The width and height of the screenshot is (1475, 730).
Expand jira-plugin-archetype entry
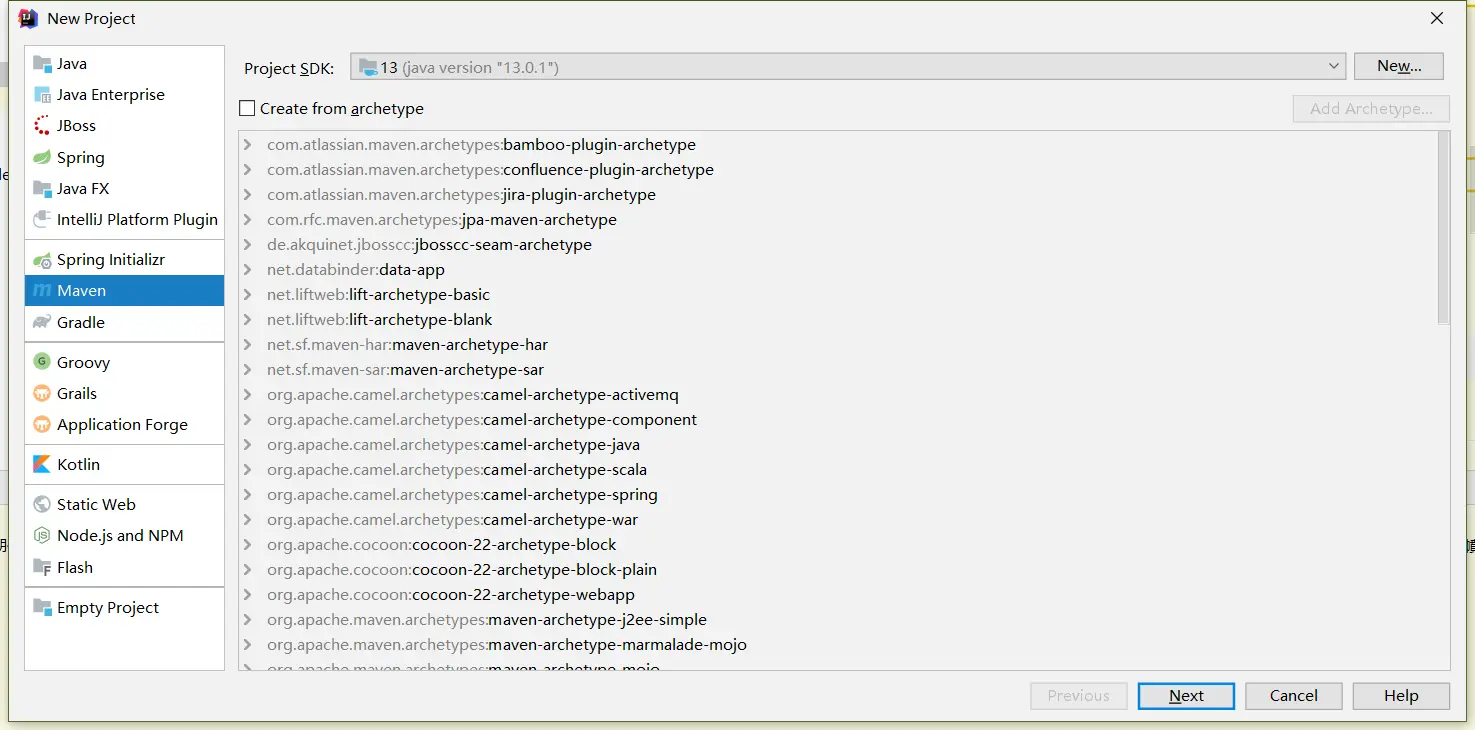coord(247,195)
